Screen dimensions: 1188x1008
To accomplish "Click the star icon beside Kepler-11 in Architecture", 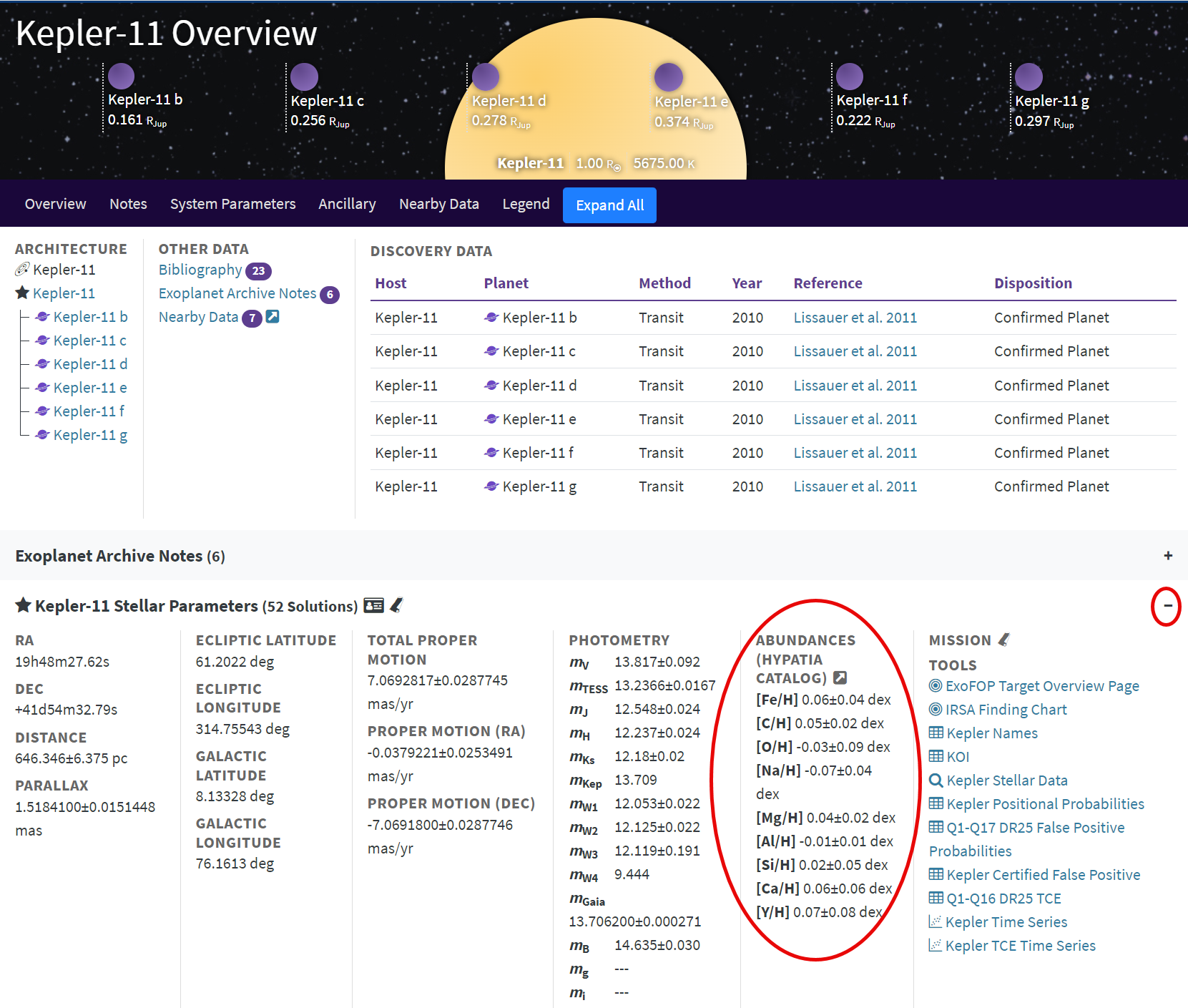I will pyautogui.click(x=22, y=293).
